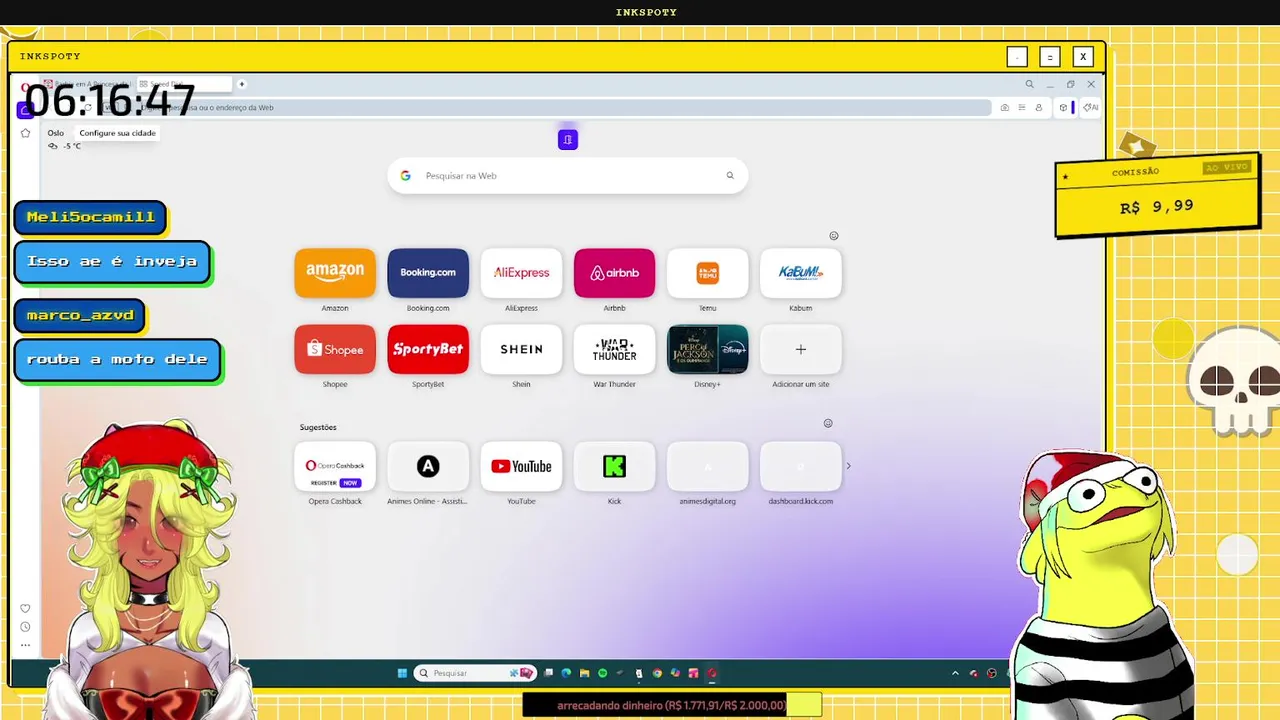Open the Opera GX icon on the taskbar
Image resolution: width=1280 pixels, height=720 pixels.
[711, 673]
